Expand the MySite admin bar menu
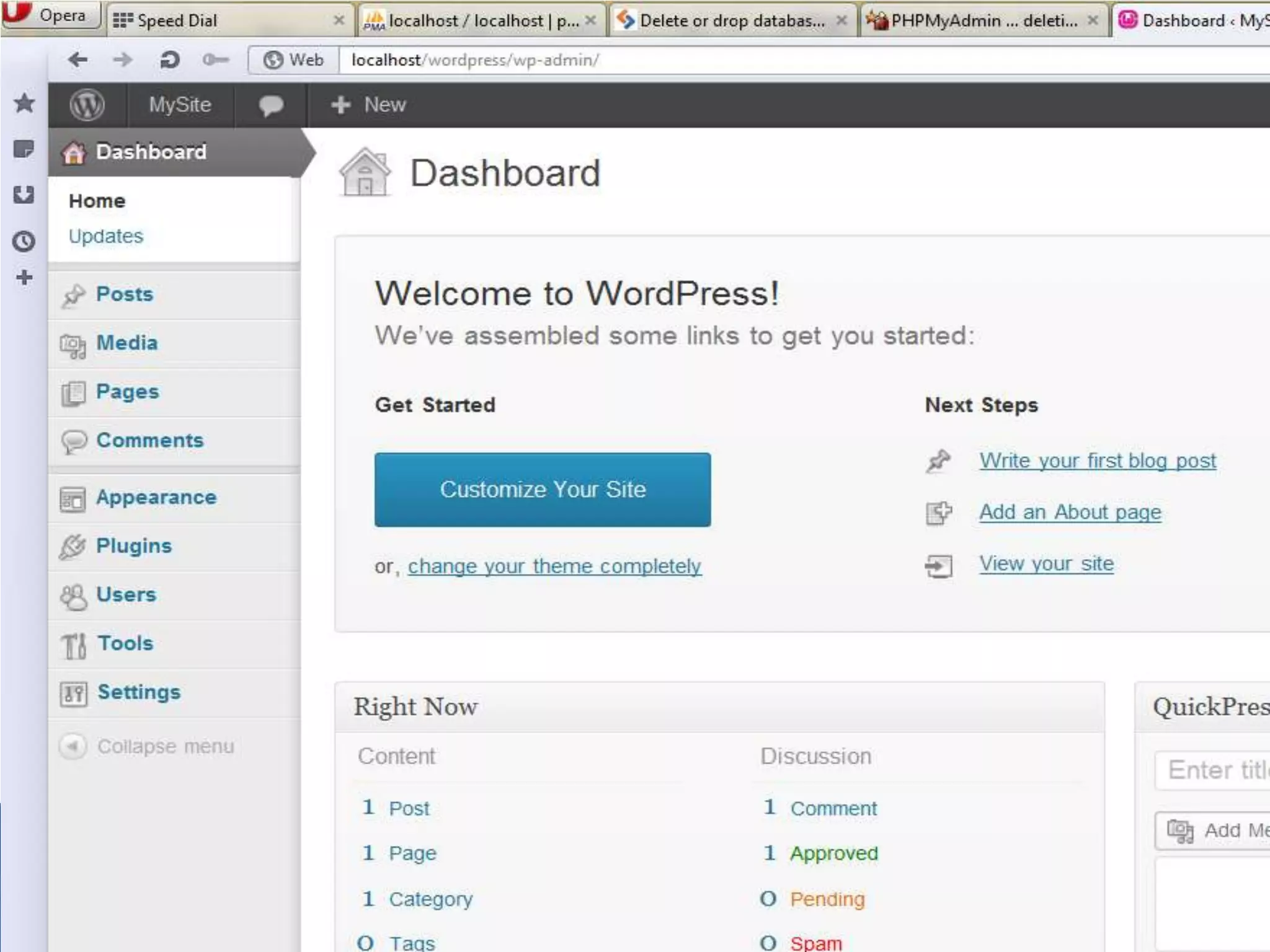This screenshot has height=952, width=1270. 180,105
